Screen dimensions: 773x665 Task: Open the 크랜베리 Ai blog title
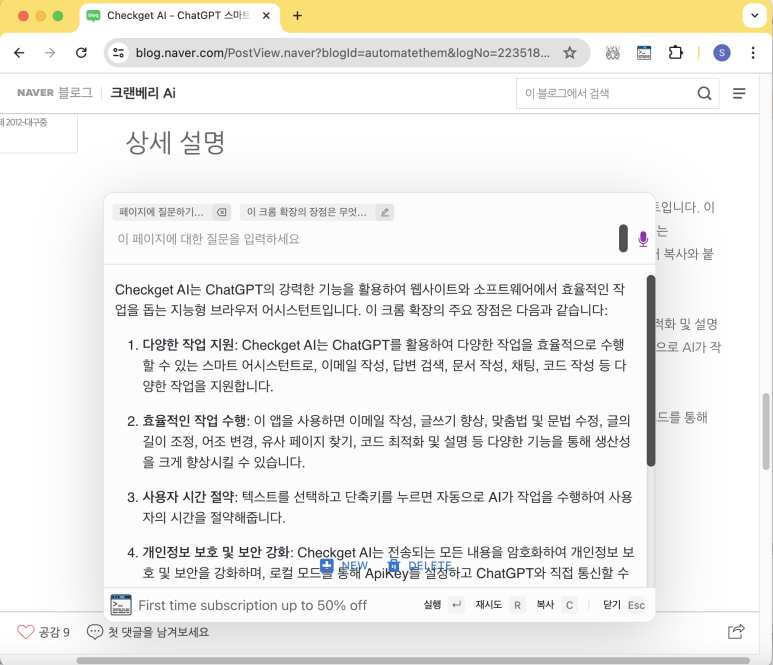pyautogui.click(x=143, y=93)
